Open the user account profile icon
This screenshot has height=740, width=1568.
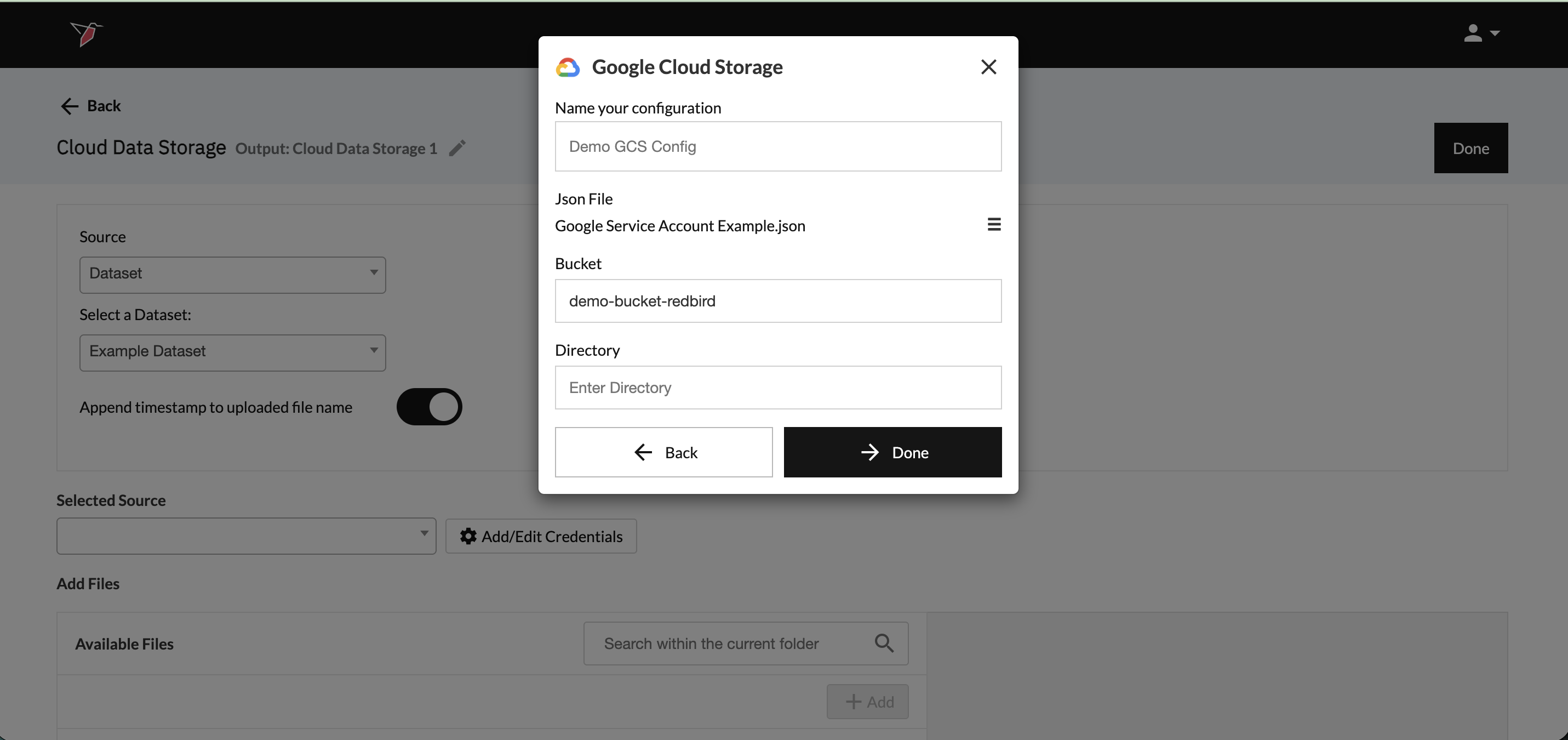coord(1472,33)
